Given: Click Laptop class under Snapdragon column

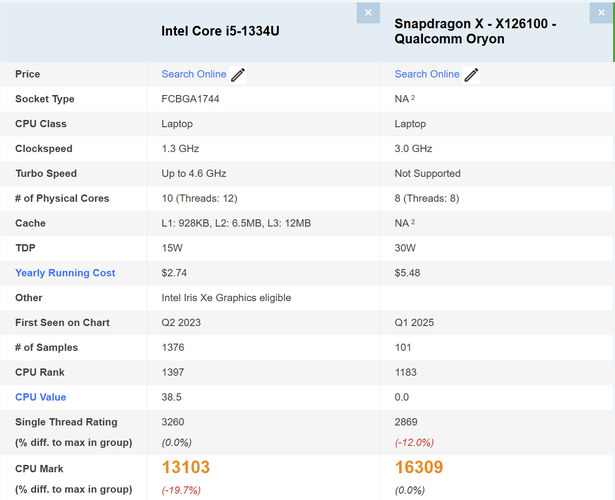Looking at the screenshot, I should point(410,124).
